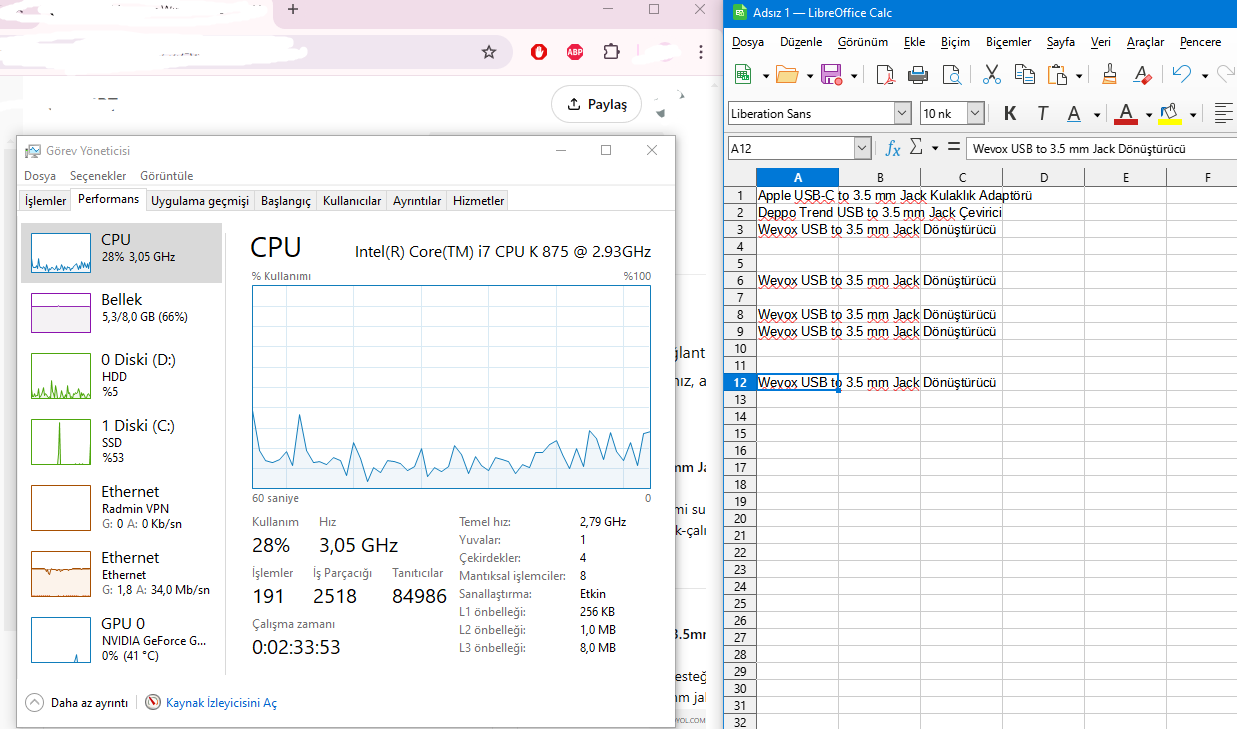
Task: Select 0 Diski (D:) performance item
Action: pyautogui.click(x=121, y=376)
